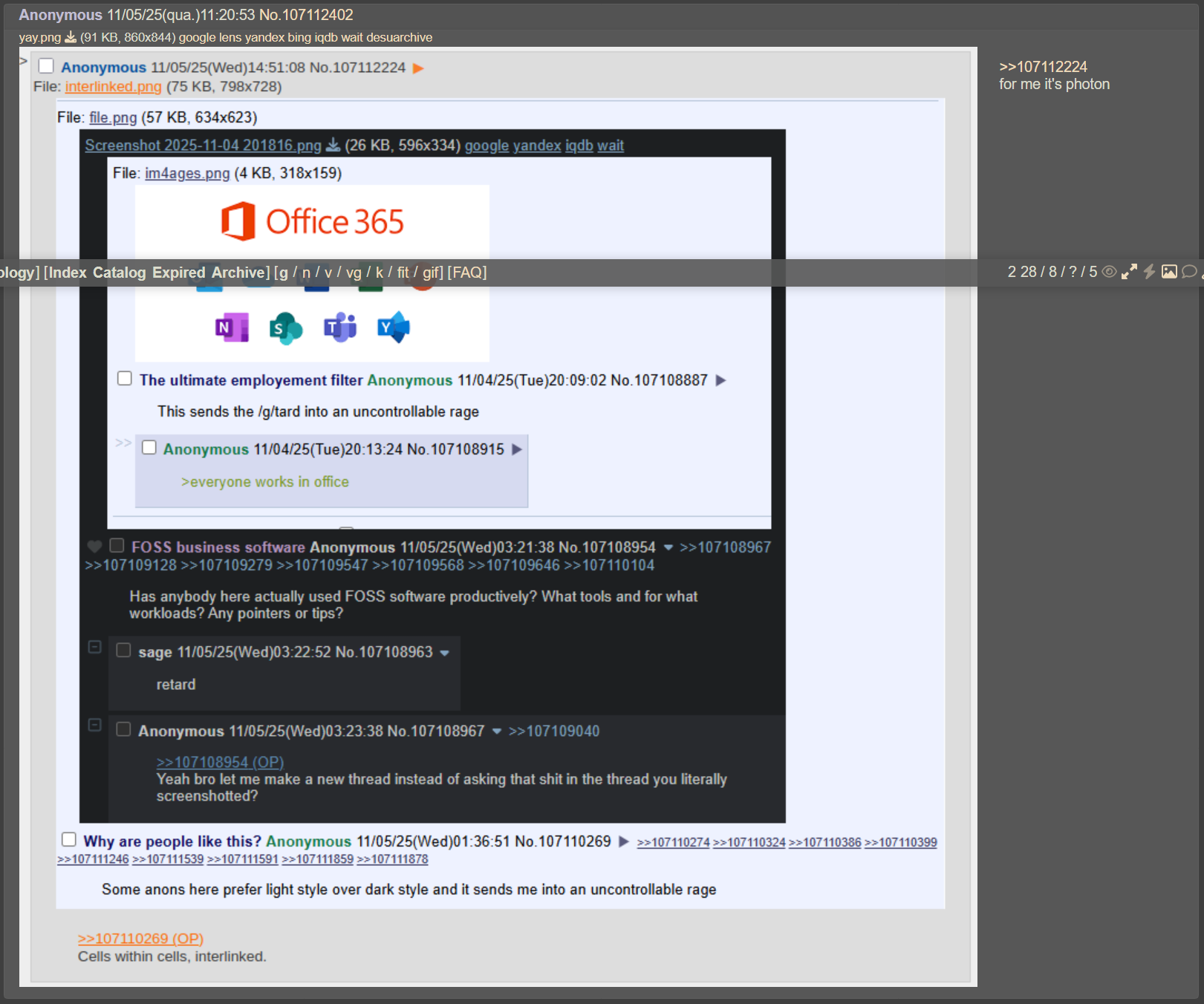Click the OneNote app icon
1204x1004 pixels.
click(232, 327)
